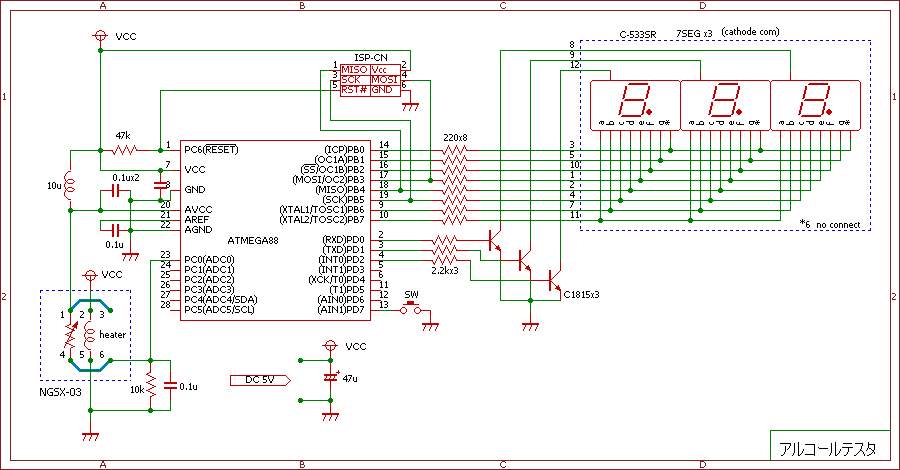900x470 pixels.
Task: Select the vertical capacitor between VCC and GND pins
Action: (x=160, y=185)
